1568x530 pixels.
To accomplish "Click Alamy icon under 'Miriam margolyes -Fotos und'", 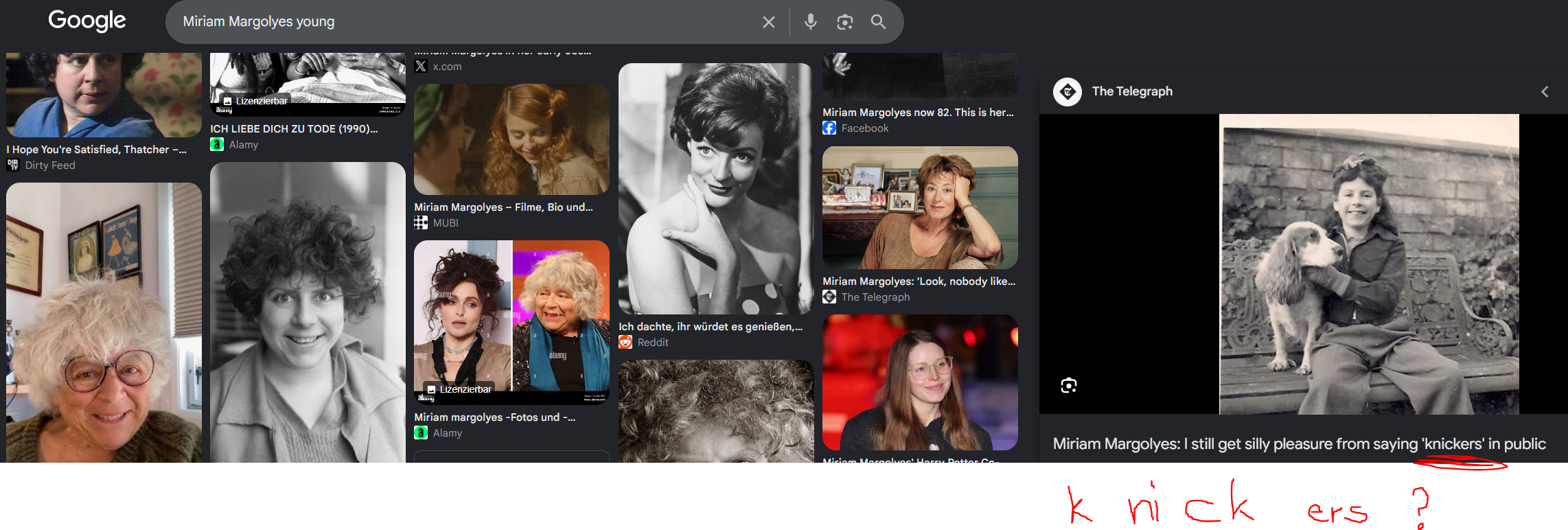I will click(421, 433).
